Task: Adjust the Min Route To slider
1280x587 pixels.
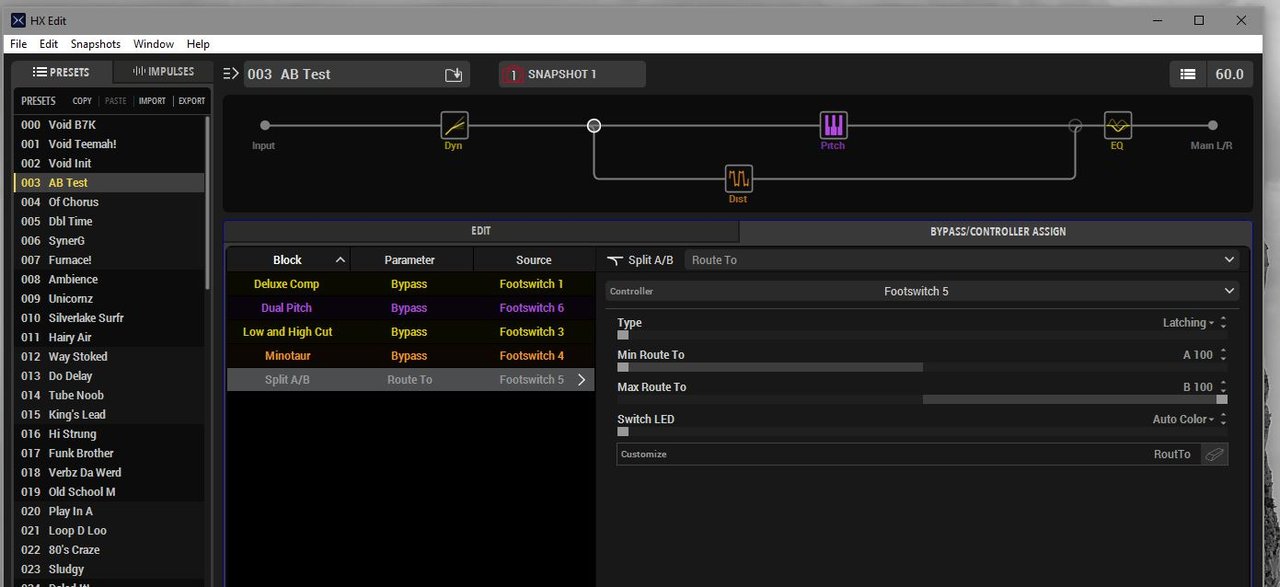Action: (922, 367)
